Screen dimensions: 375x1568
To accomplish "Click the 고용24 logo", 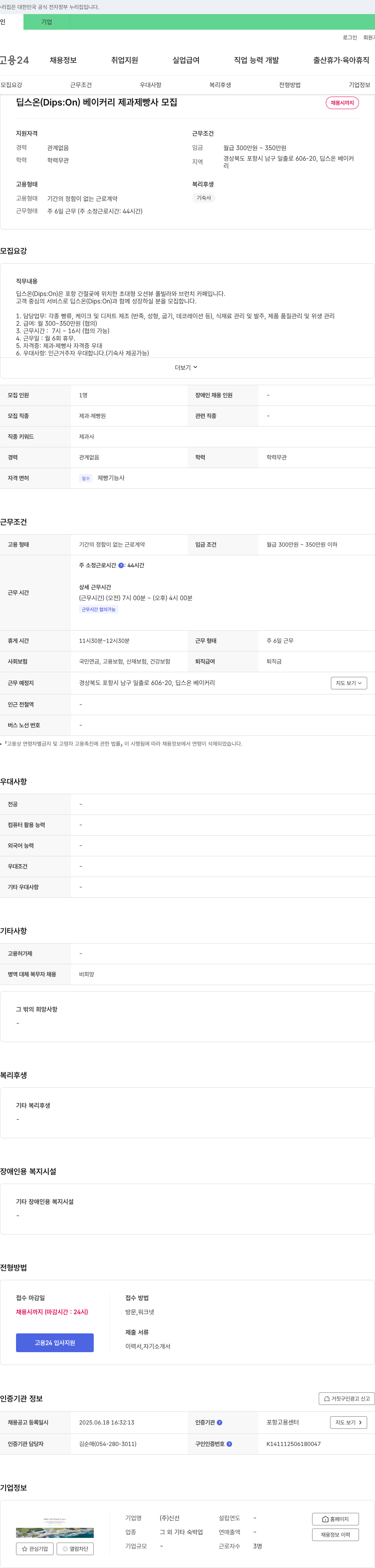I will (x=14, y=60).
